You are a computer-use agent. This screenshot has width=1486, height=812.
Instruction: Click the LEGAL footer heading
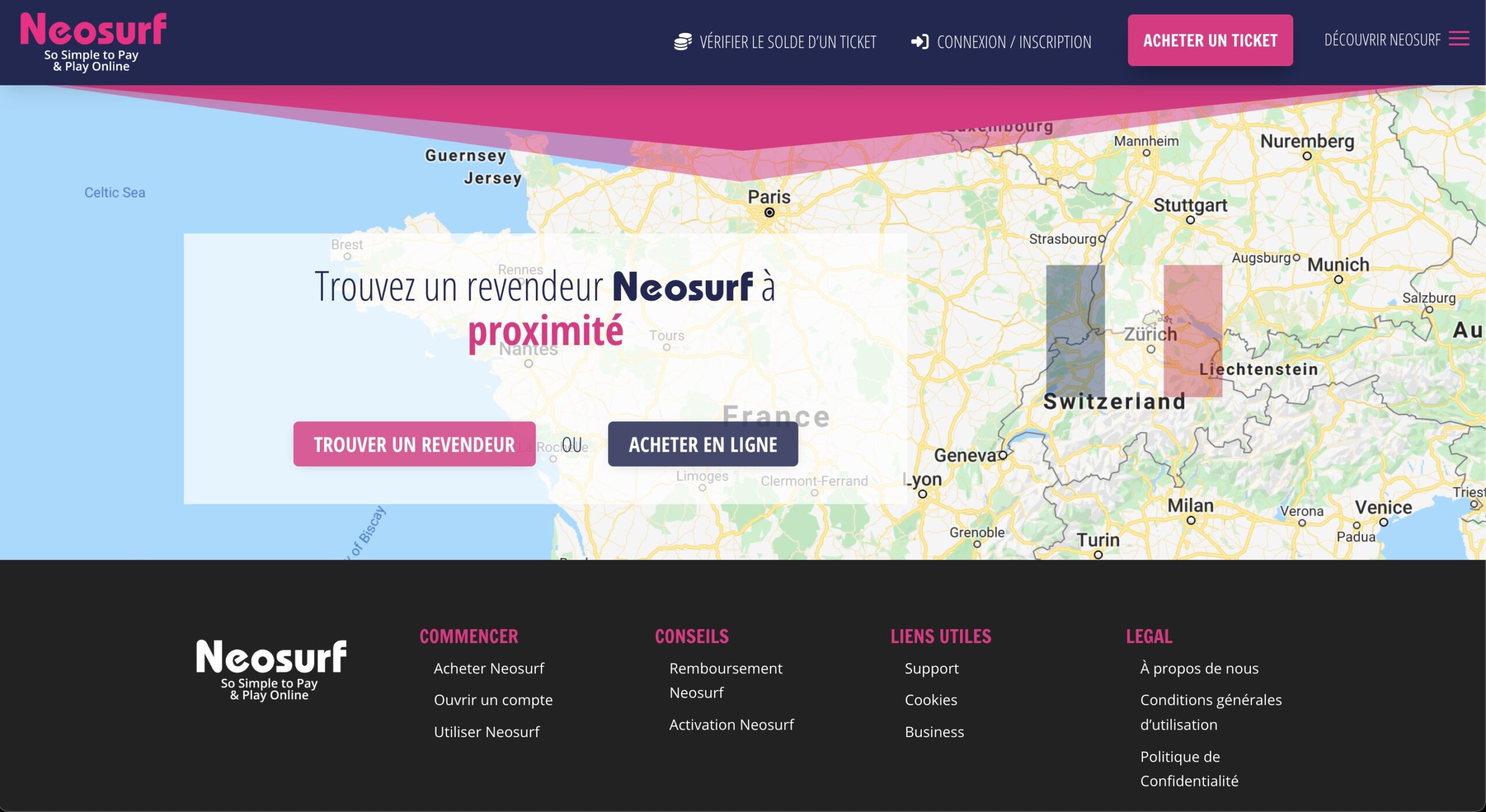1149,636
